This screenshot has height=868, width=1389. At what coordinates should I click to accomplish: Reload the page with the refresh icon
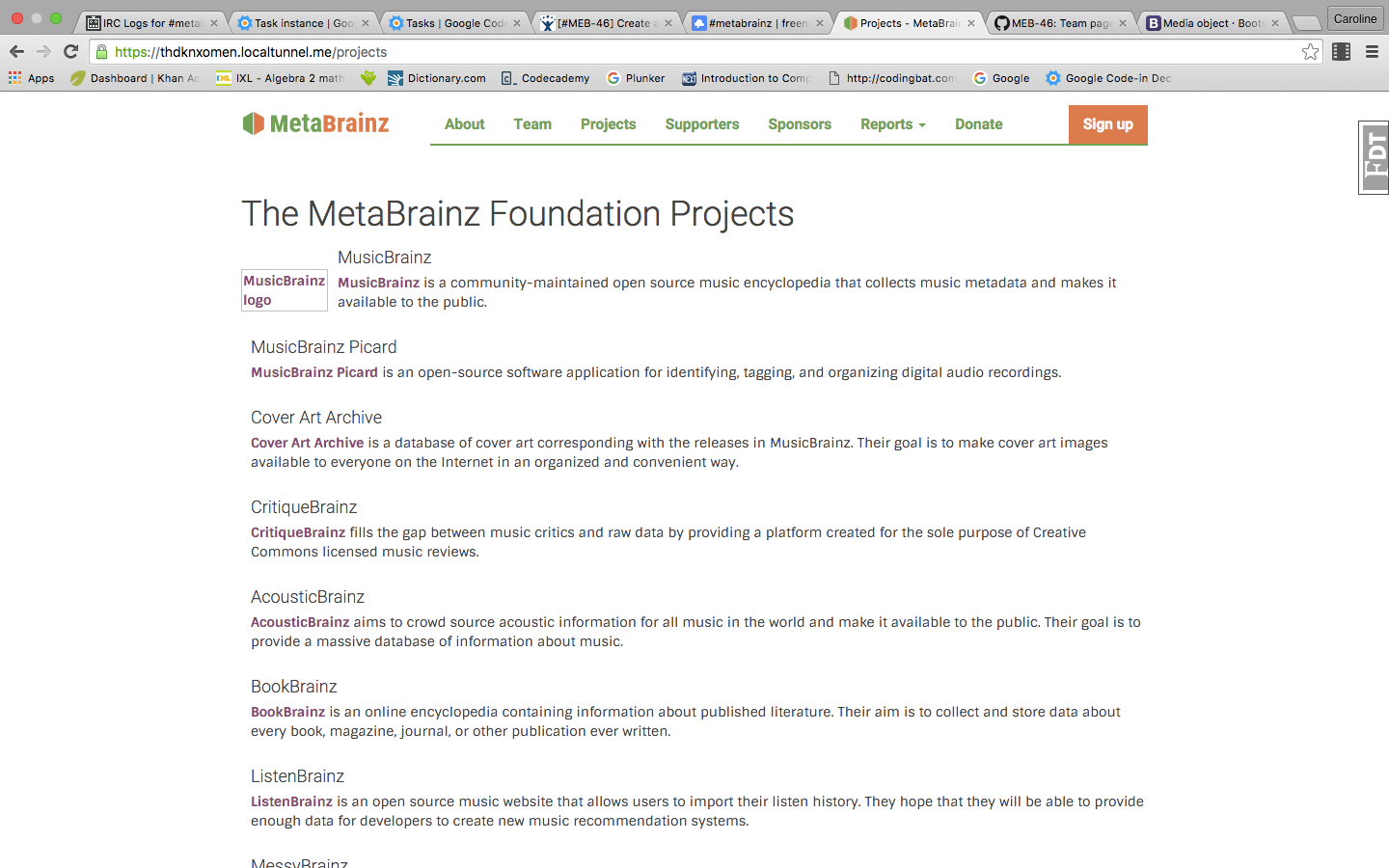[70, 52]
